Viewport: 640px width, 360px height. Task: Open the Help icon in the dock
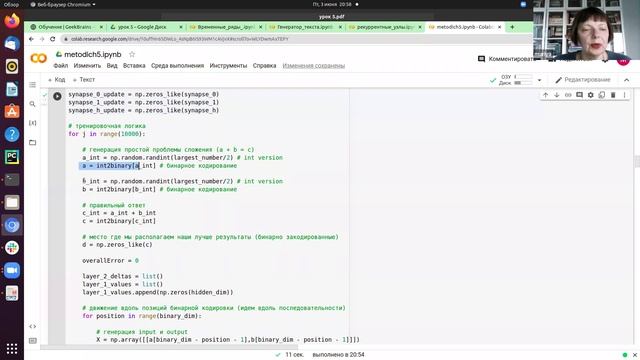[x=12, y=134]
